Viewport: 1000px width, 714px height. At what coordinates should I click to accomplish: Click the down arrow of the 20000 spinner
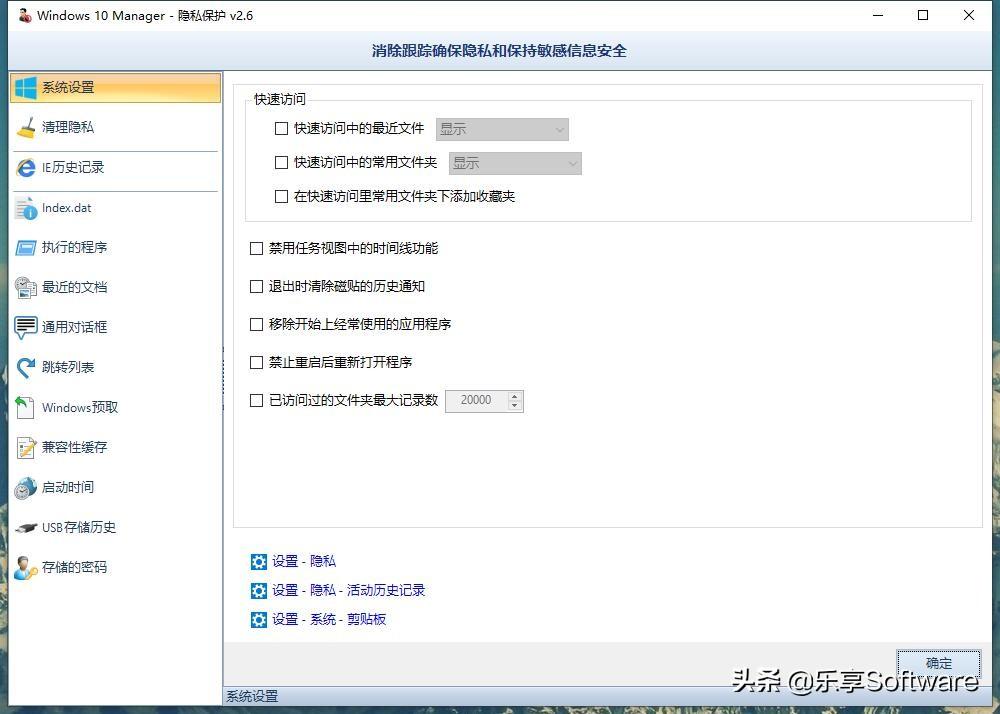pos(515,406)
